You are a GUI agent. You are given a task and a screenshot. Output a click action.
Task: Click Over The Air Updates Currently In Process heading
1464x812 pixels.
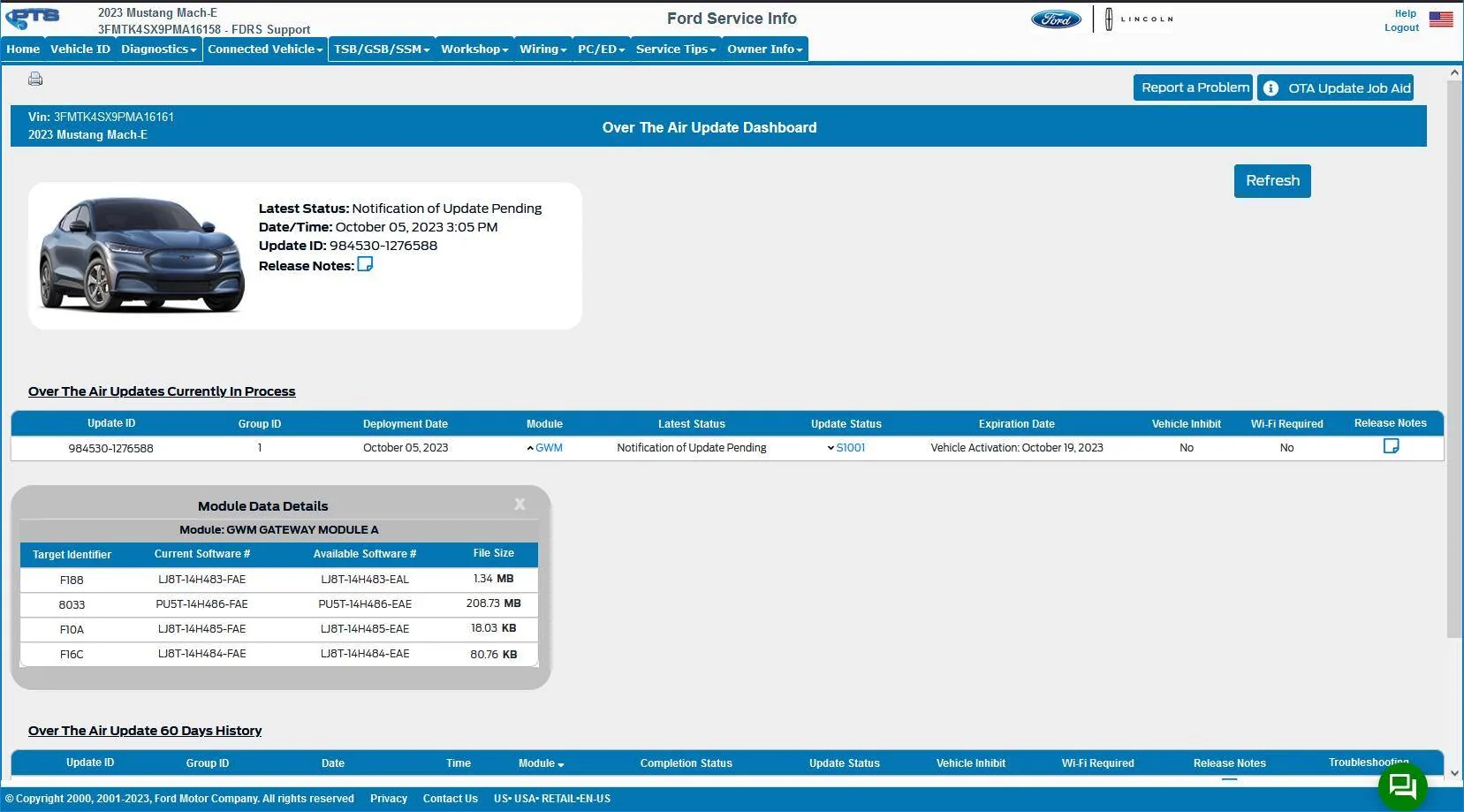click(162, 391)
